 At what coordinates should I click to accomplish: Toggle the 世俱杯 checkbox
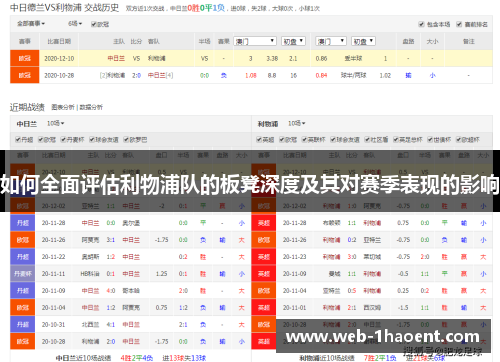430,139
